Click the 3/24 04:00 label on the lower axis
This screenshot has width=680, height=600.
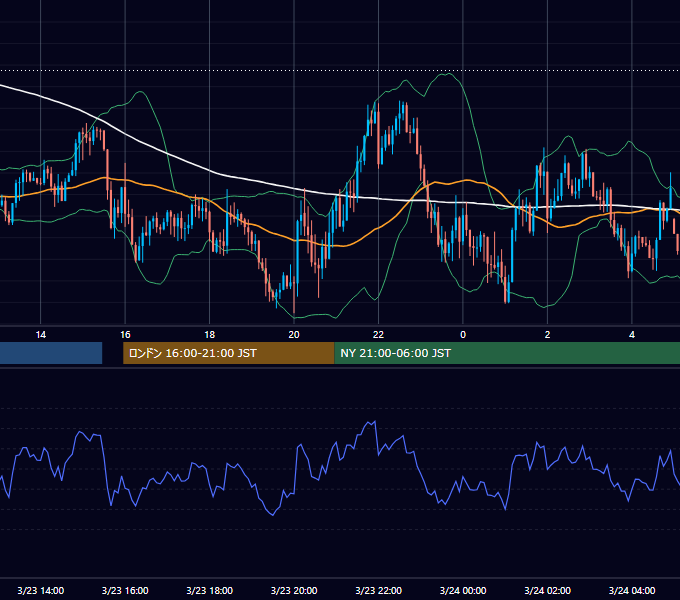(x=632, y=590)
